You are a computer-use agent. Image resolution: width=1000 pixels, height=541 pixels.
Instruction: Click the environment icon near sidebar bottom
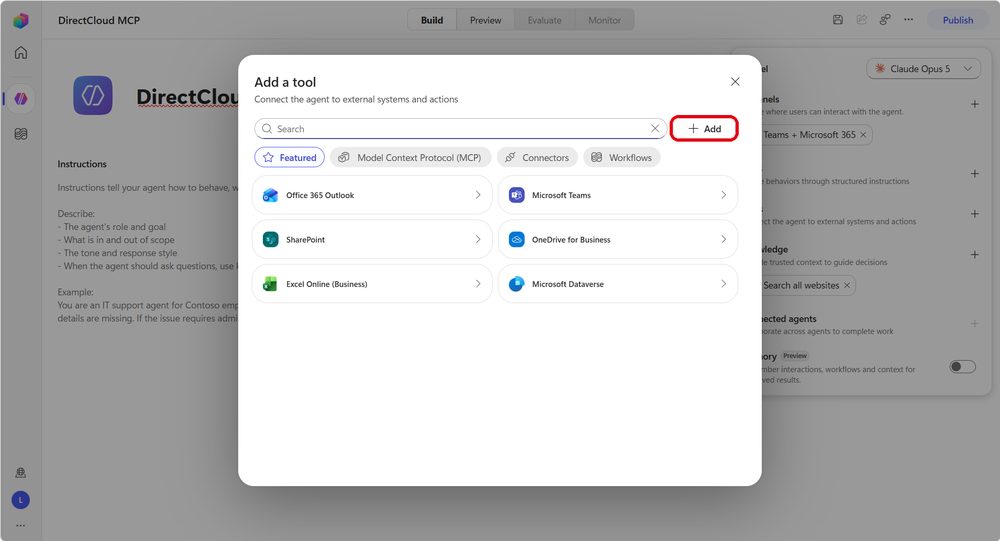(20, 473)
